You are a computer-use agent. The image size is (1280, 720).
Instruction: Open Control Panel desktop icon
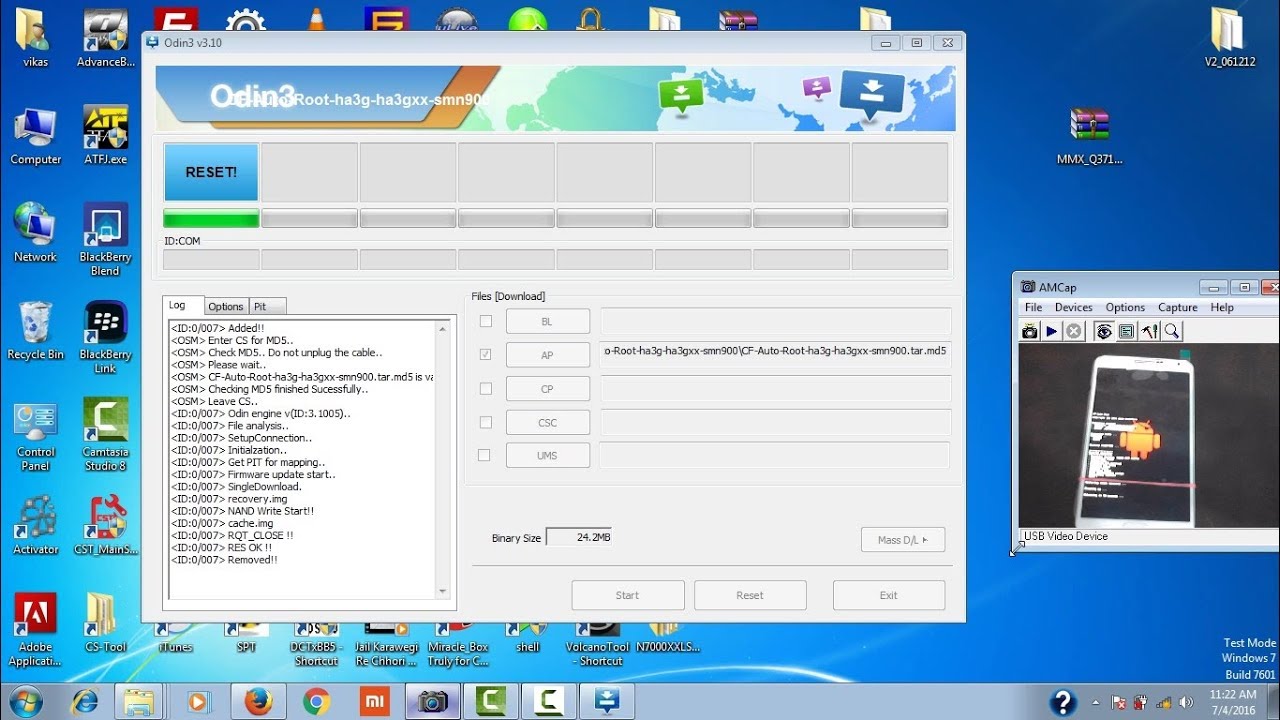(x=35, y=435)
